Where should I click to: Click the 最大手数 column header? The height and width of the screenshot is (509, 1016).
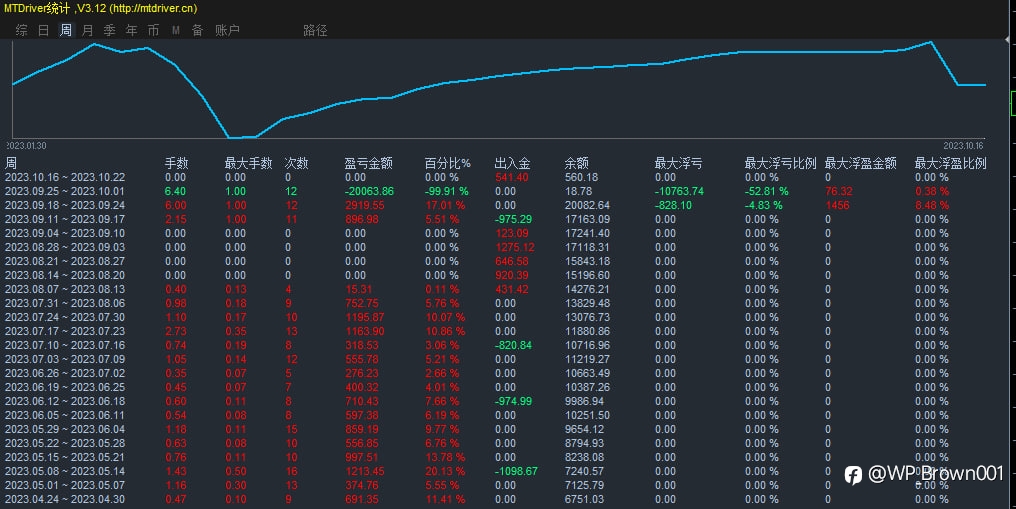pos(248,163)
